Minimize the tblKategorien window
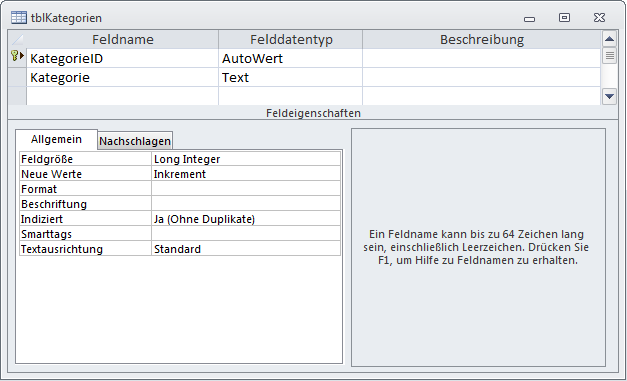This screenshot has height=381, width=627. click(529, 18)
